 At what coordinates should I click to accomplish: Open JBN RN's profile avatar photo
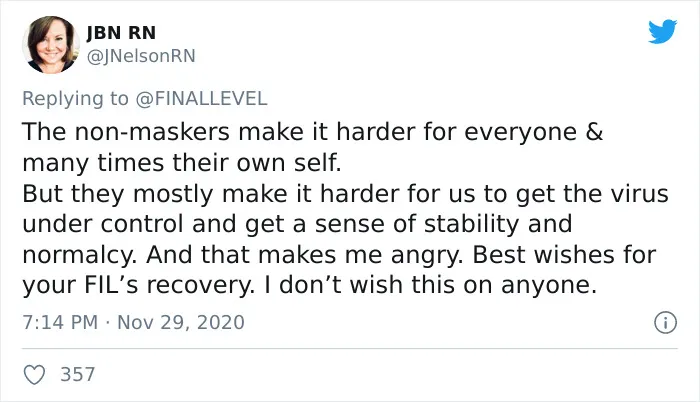pos(51,45)
